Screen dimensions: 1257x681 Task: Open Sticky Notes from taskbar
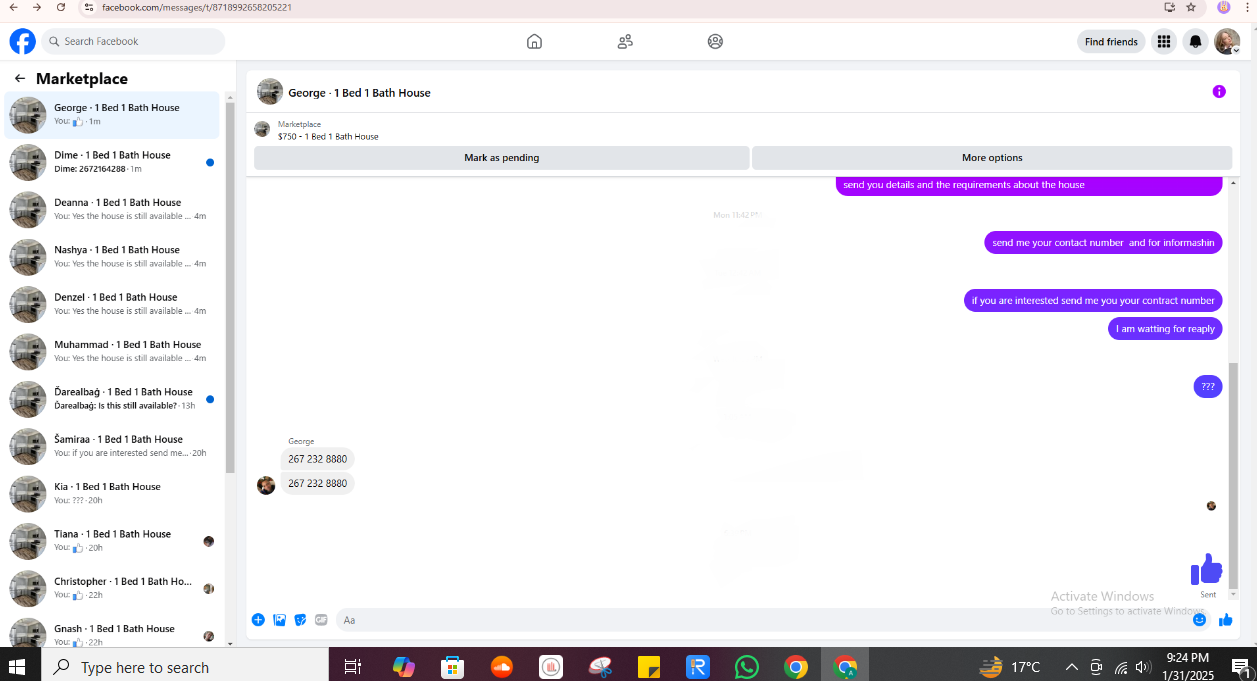pos(649,666)
